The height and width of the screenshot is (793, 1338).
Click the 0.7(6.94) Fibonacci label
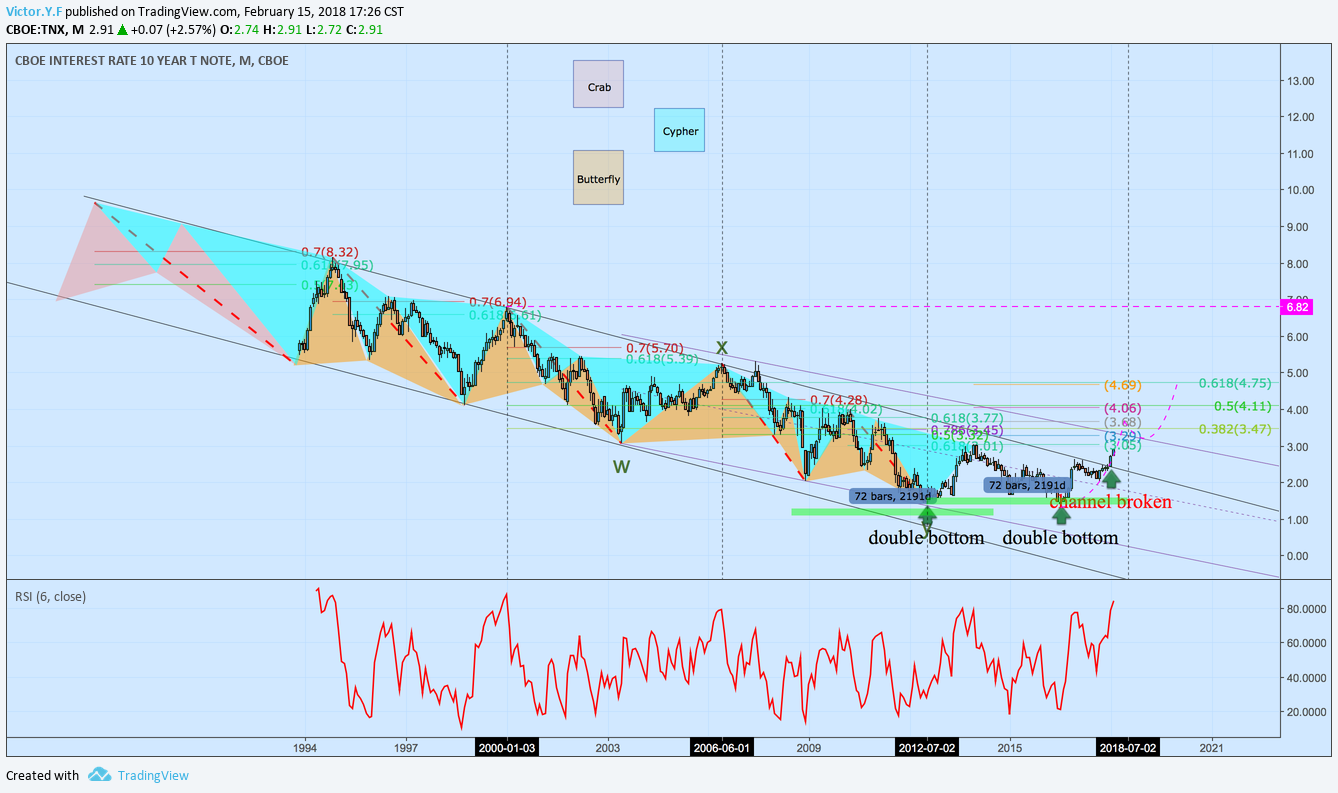pos(497,302)
